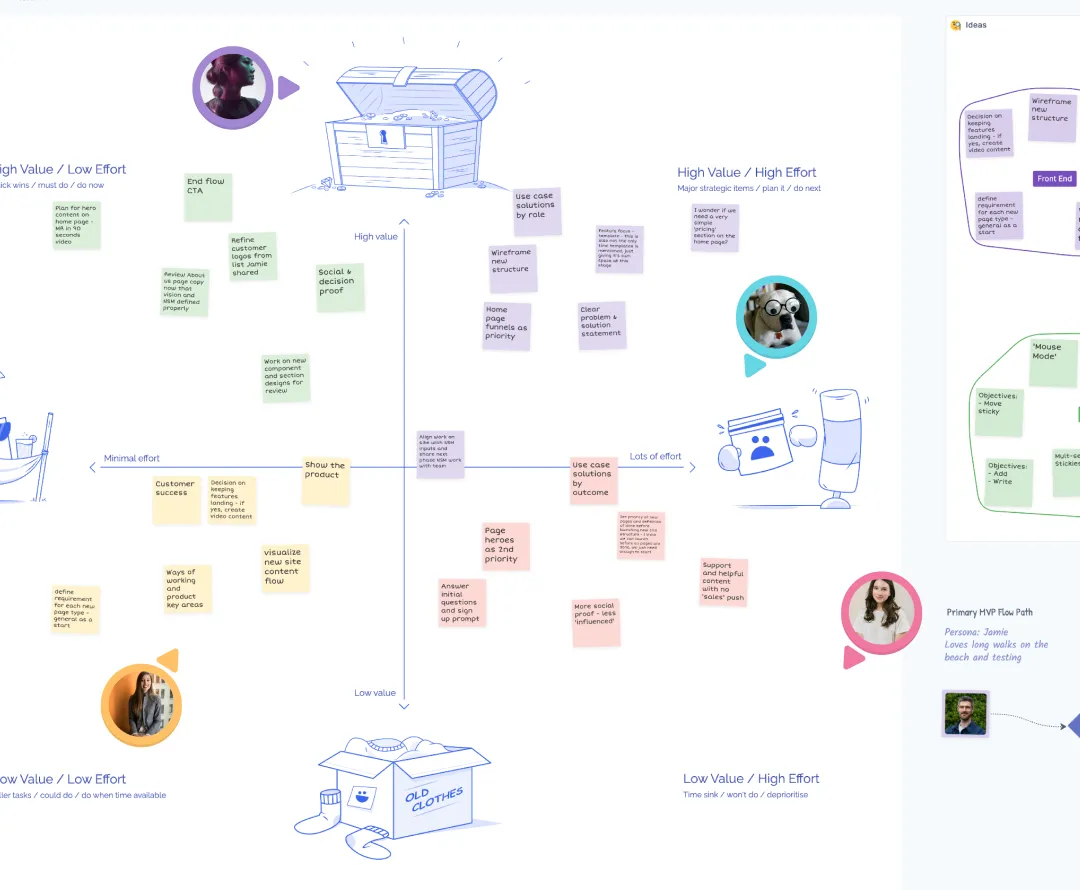Click the Ideas frame emoji icon

pyautogui.click(x=956, y=25)
